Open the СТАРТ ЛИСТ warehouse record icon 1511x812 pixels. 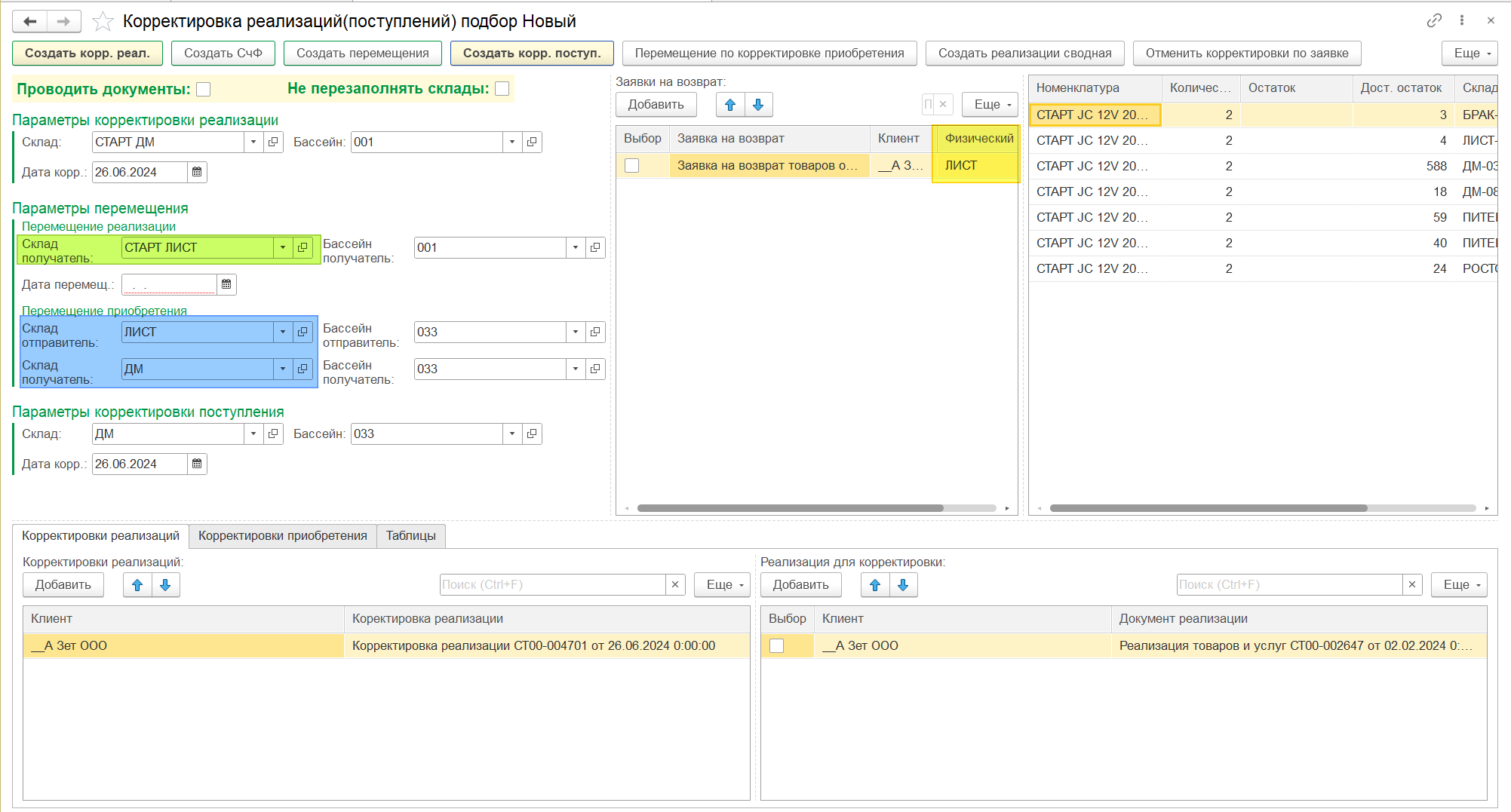tap(303, 247)
